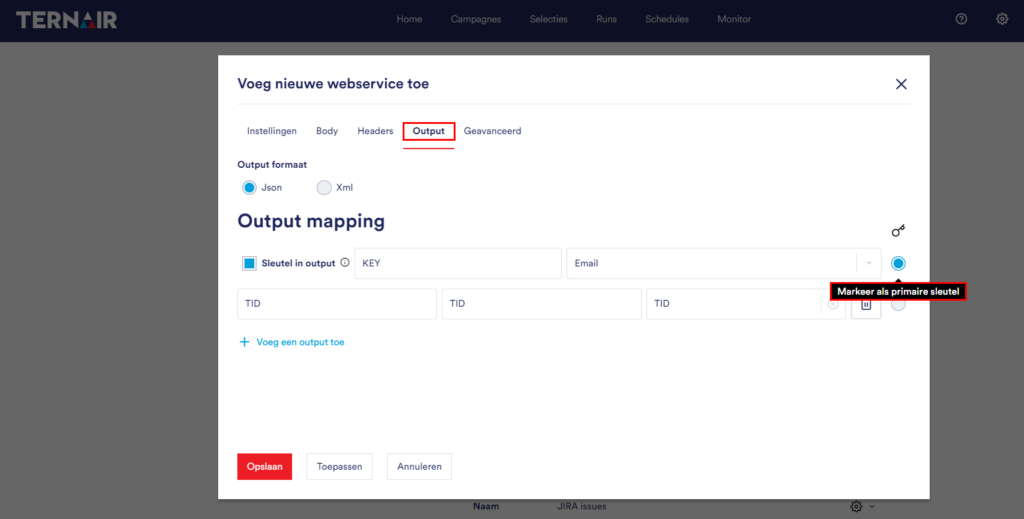Clear the third TID field with the x icon
This screenshot has width=1024, height=519.
point(833,304)
